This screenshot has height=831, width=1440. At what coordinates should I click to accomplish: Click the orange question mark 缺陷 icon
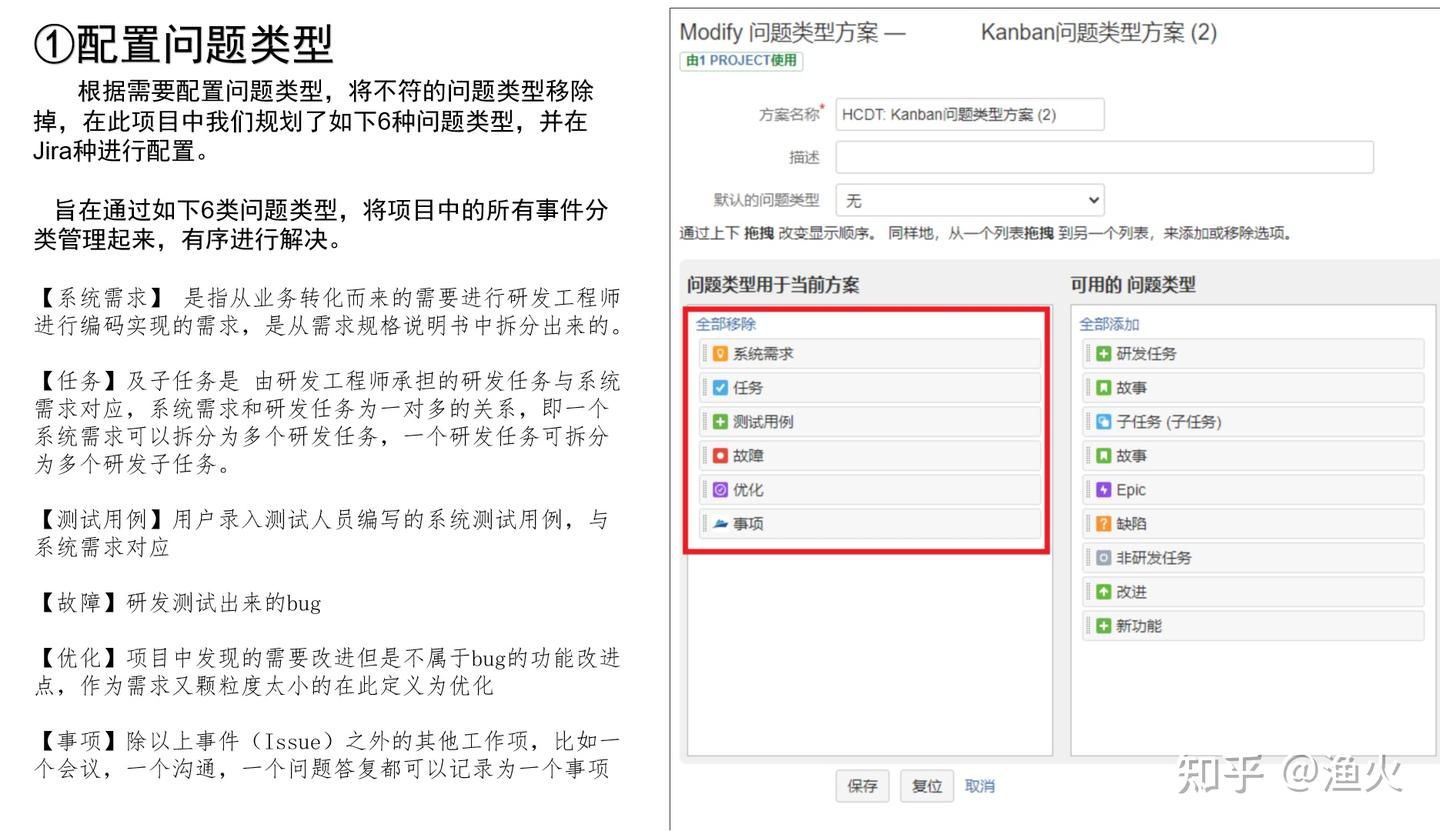point(1104,524)
